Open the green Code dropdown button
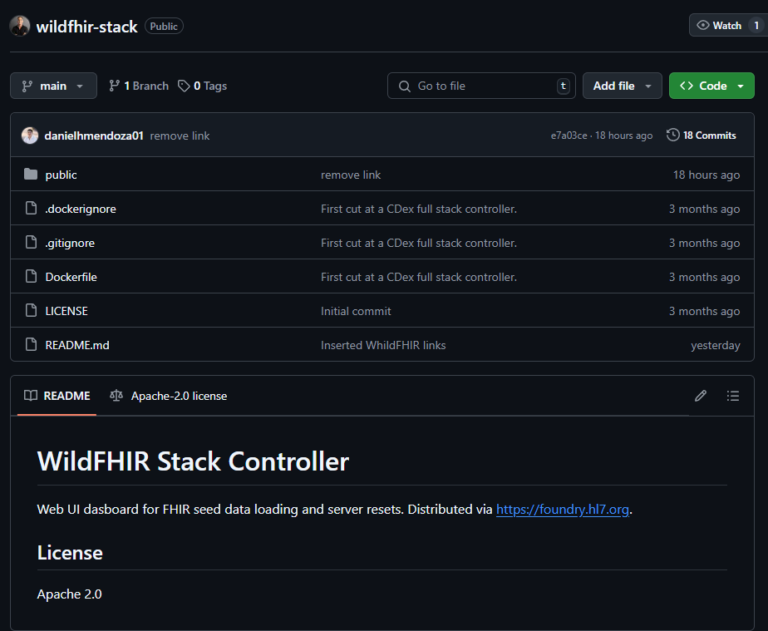 (x=712, y=86)
